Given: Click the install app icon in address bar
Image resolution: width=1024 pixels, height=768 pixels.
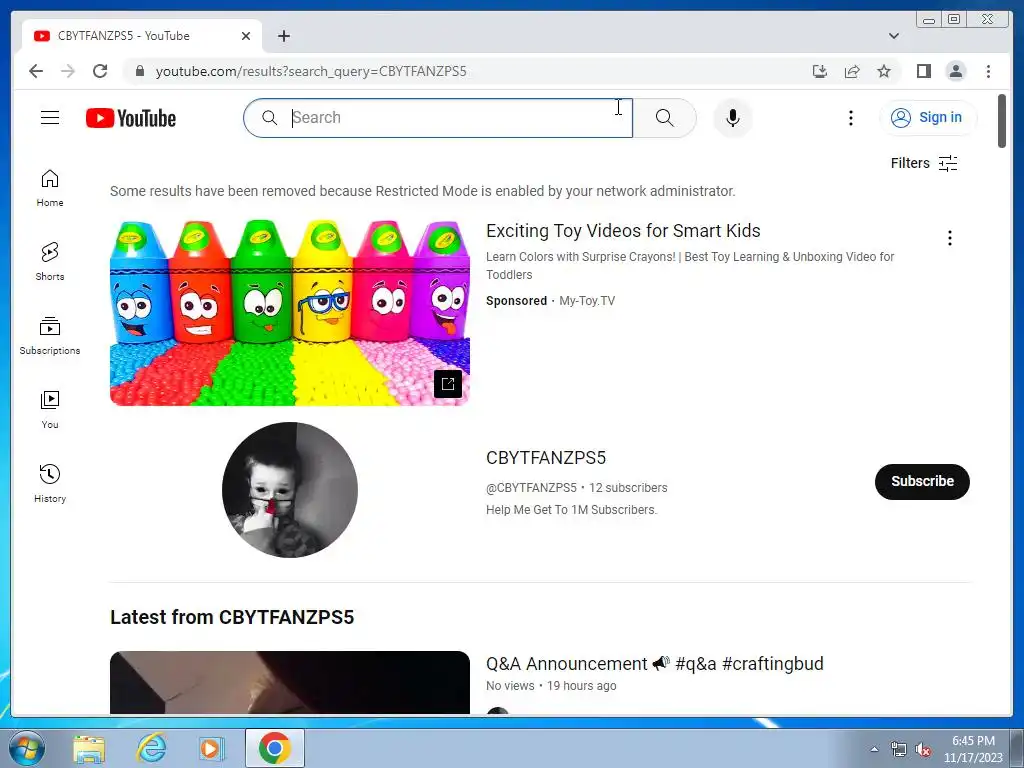Looking at the screenshot, I should 820,71.
